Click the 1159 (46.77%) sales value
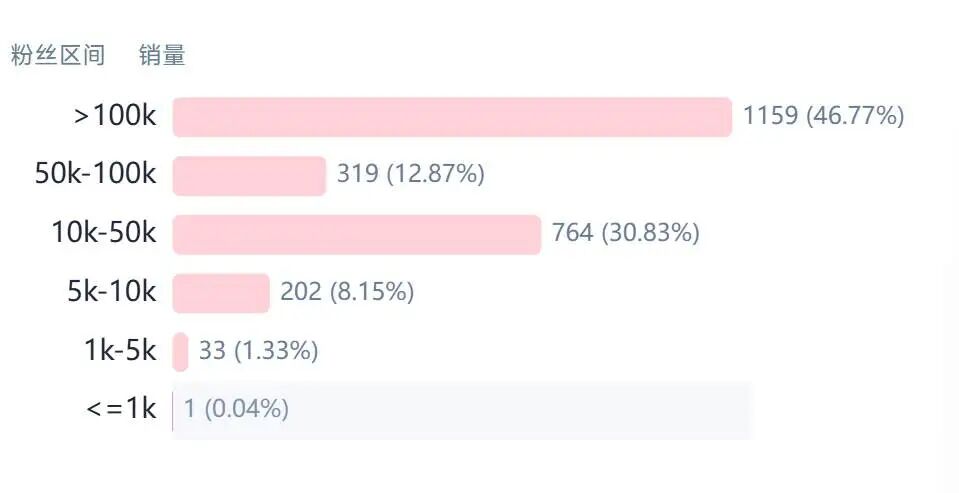Viewport: 959px width, 493px height. pos(823,116)
